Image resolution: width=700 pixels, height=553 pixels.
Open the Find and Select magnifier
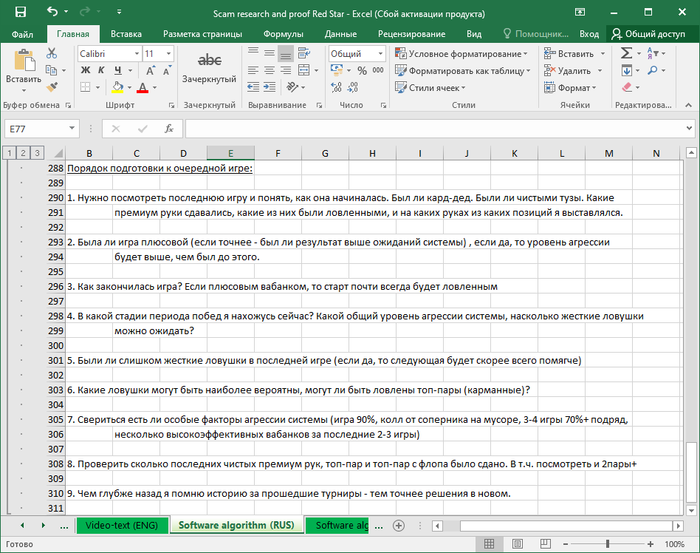coord(653,70)
